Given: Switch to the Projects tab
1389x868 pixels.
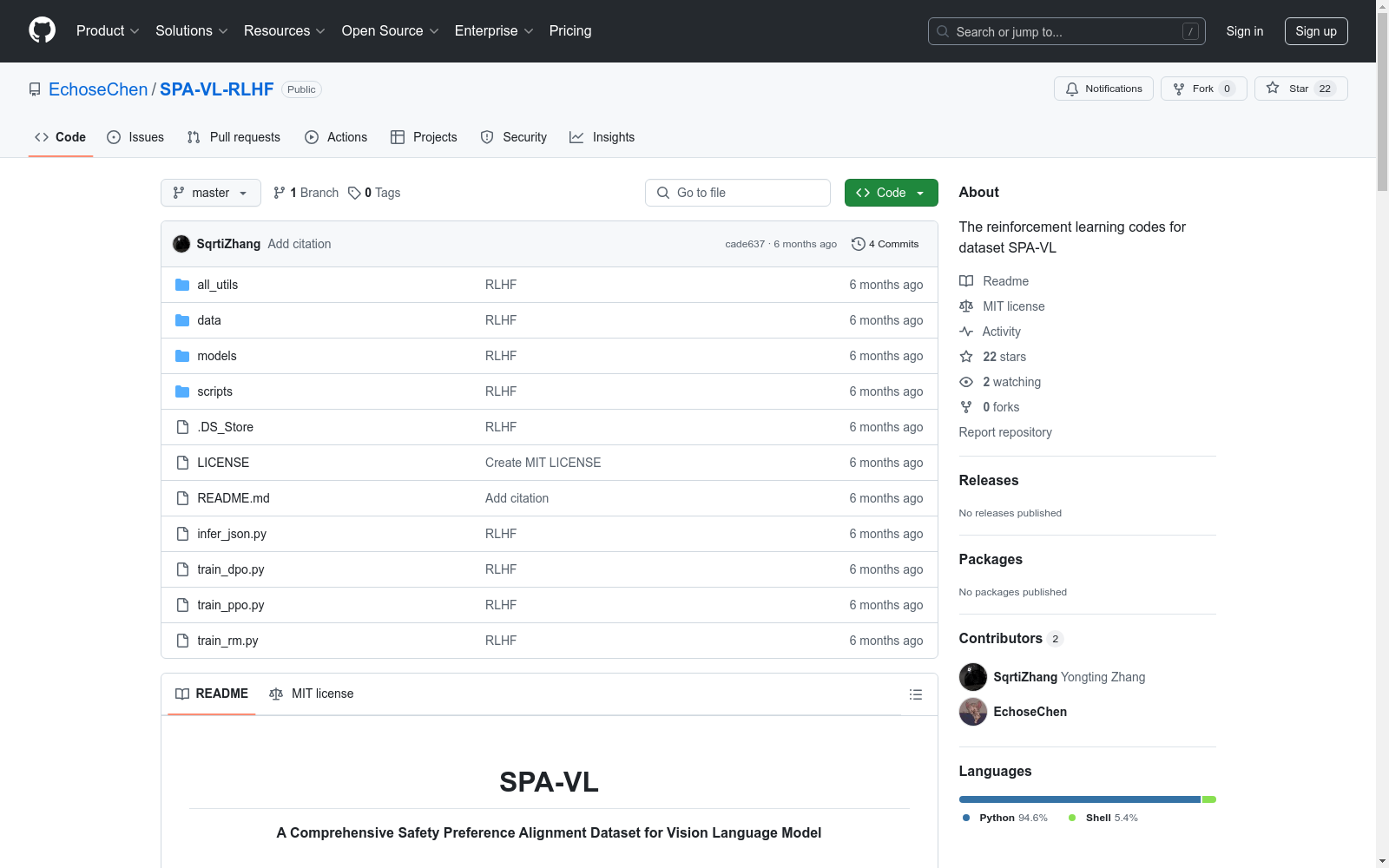Looking at the screenshot, I should (x=424, y=137).
